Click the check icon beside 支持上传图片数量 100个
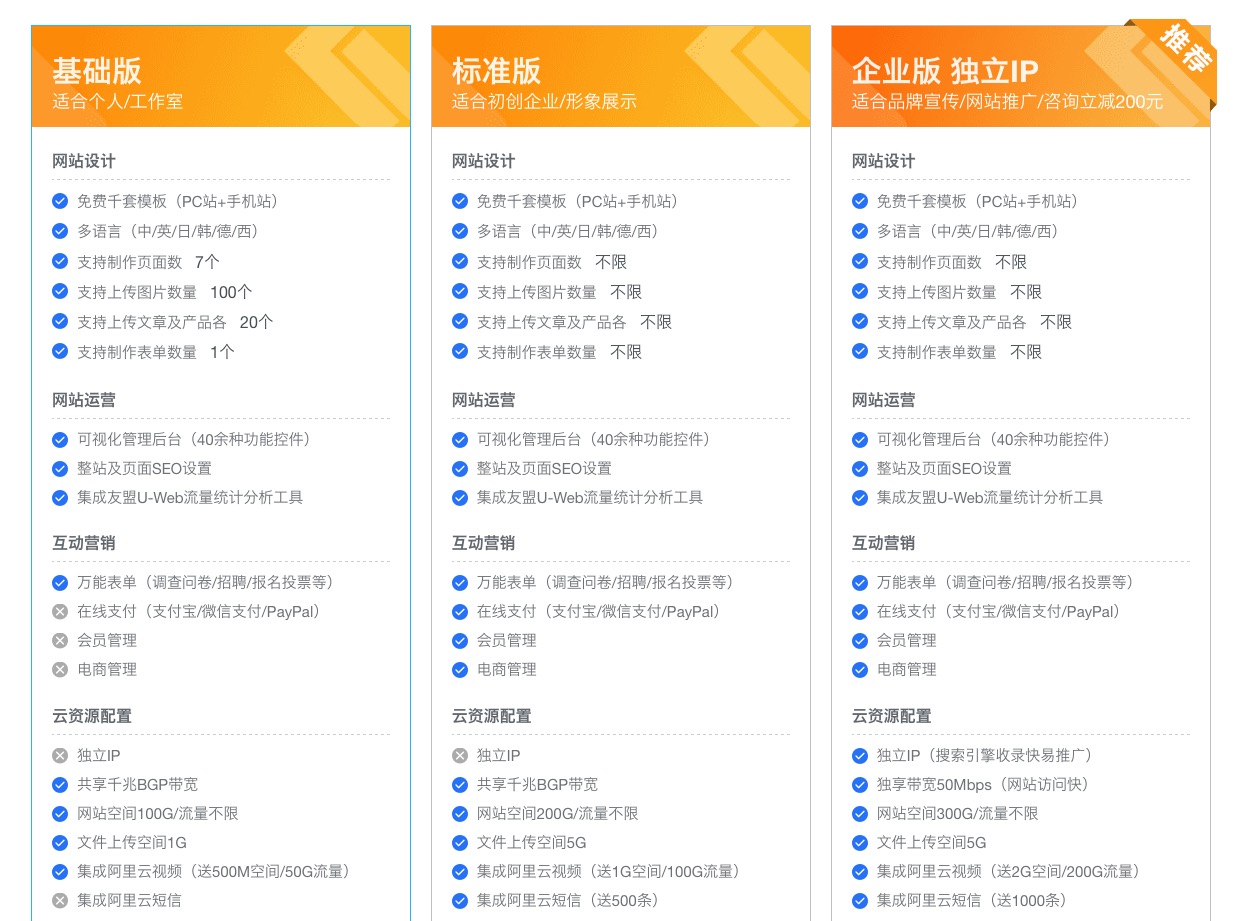Screen dimensions: 1239x921 (x=60, y=291)
